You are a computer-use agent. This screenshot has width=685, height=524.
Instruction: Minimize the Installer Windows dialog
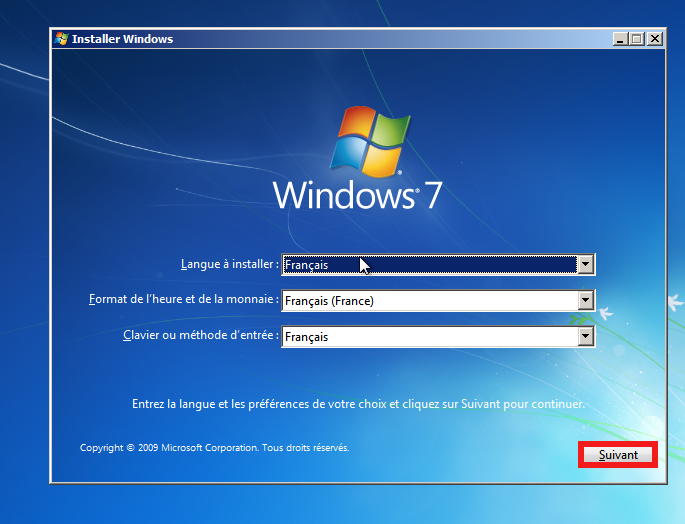pyautogui.click(x=621, y=39)
